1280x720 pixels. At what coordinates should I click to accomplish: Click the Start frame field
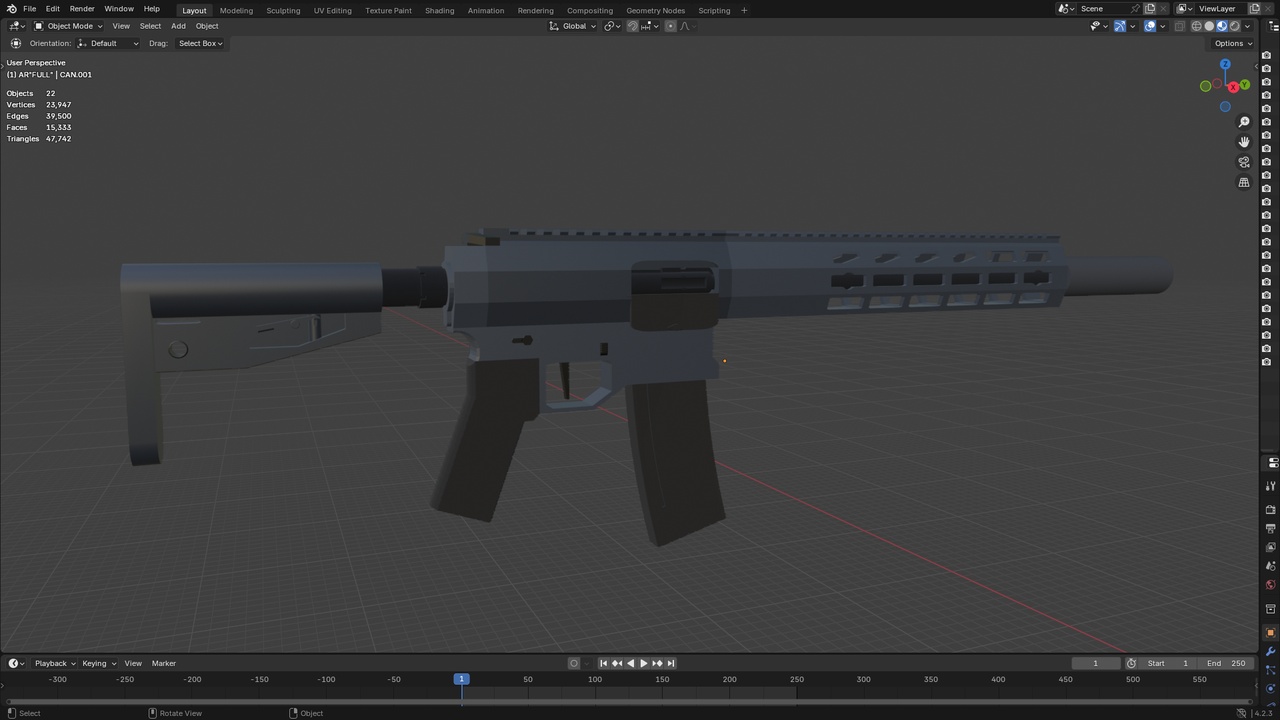1169,663
